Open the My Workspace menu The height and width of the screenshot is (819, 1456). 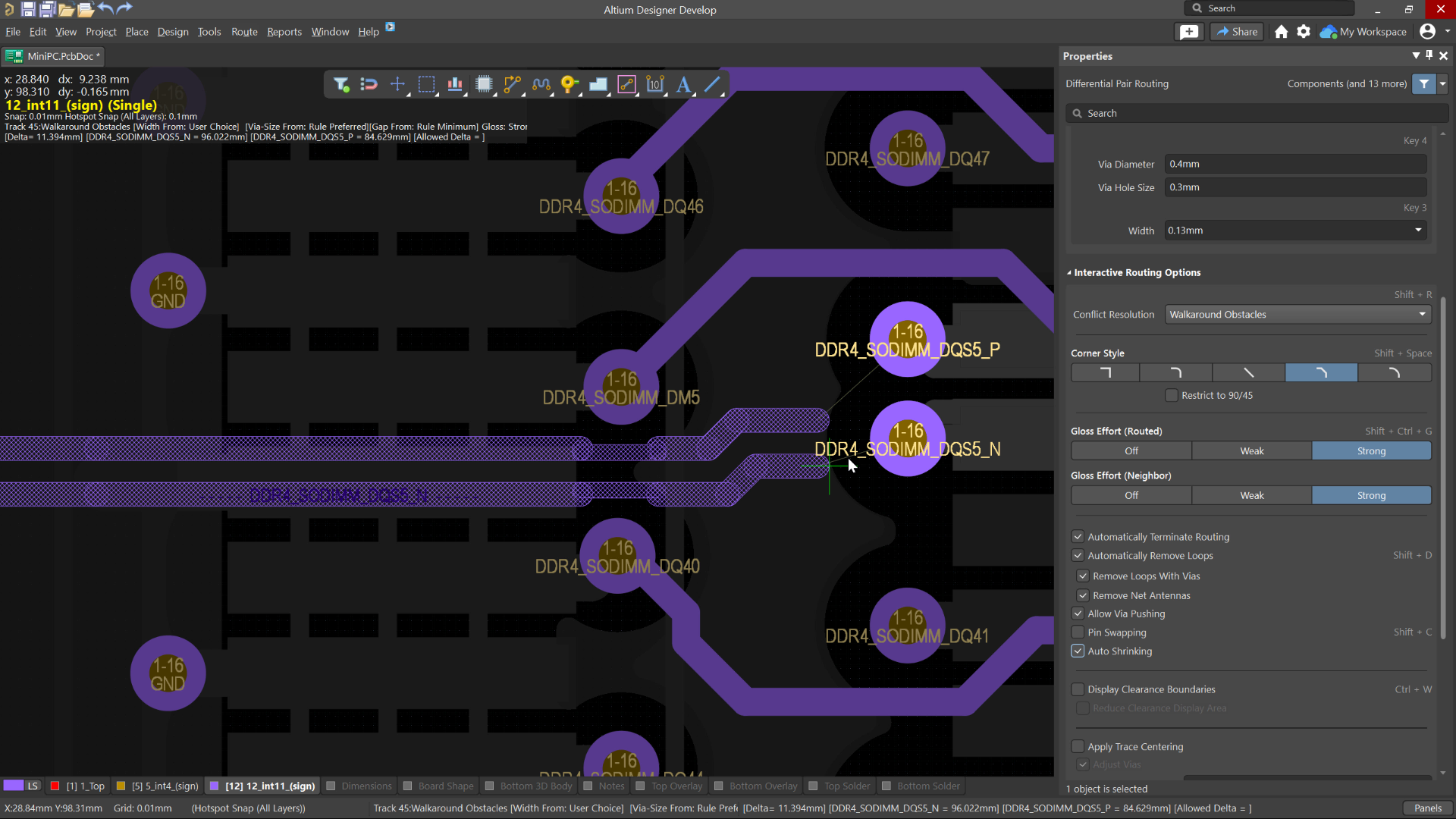click(x=1363, y=32)
